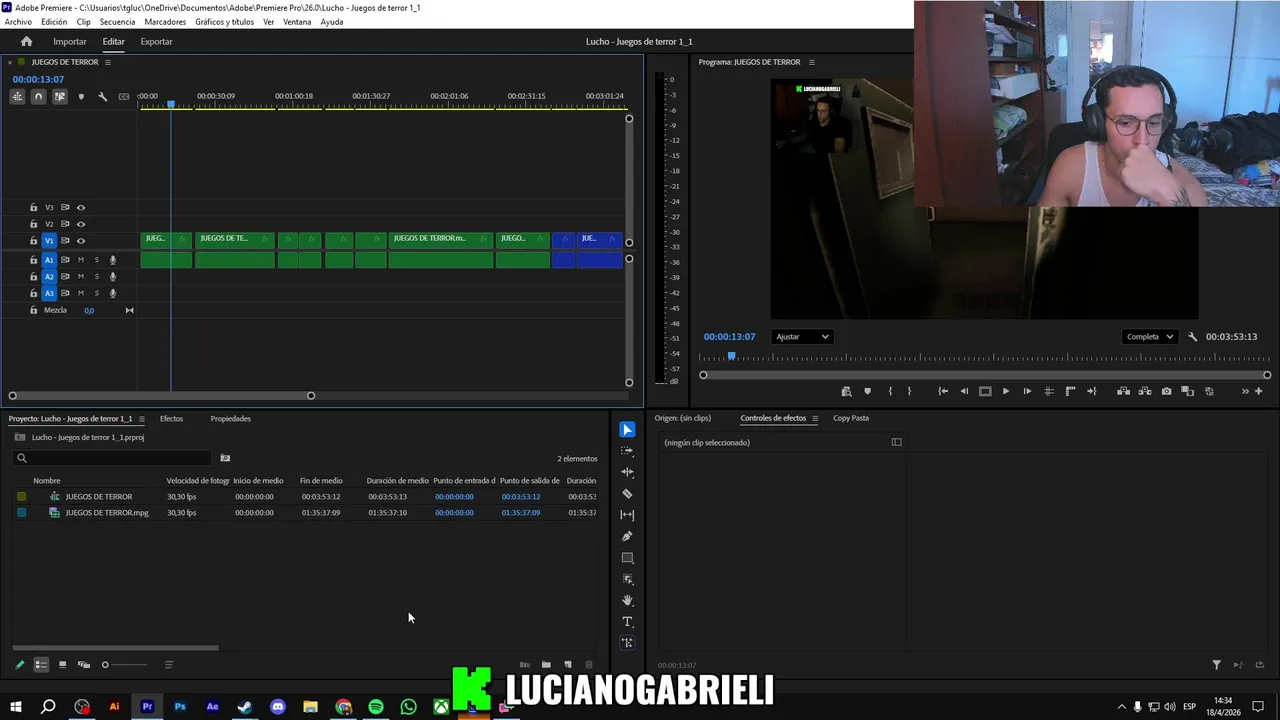Click New Item icon in Project panel
Image resolution: width=1280 pixels, height=720 pixels.
568,665
